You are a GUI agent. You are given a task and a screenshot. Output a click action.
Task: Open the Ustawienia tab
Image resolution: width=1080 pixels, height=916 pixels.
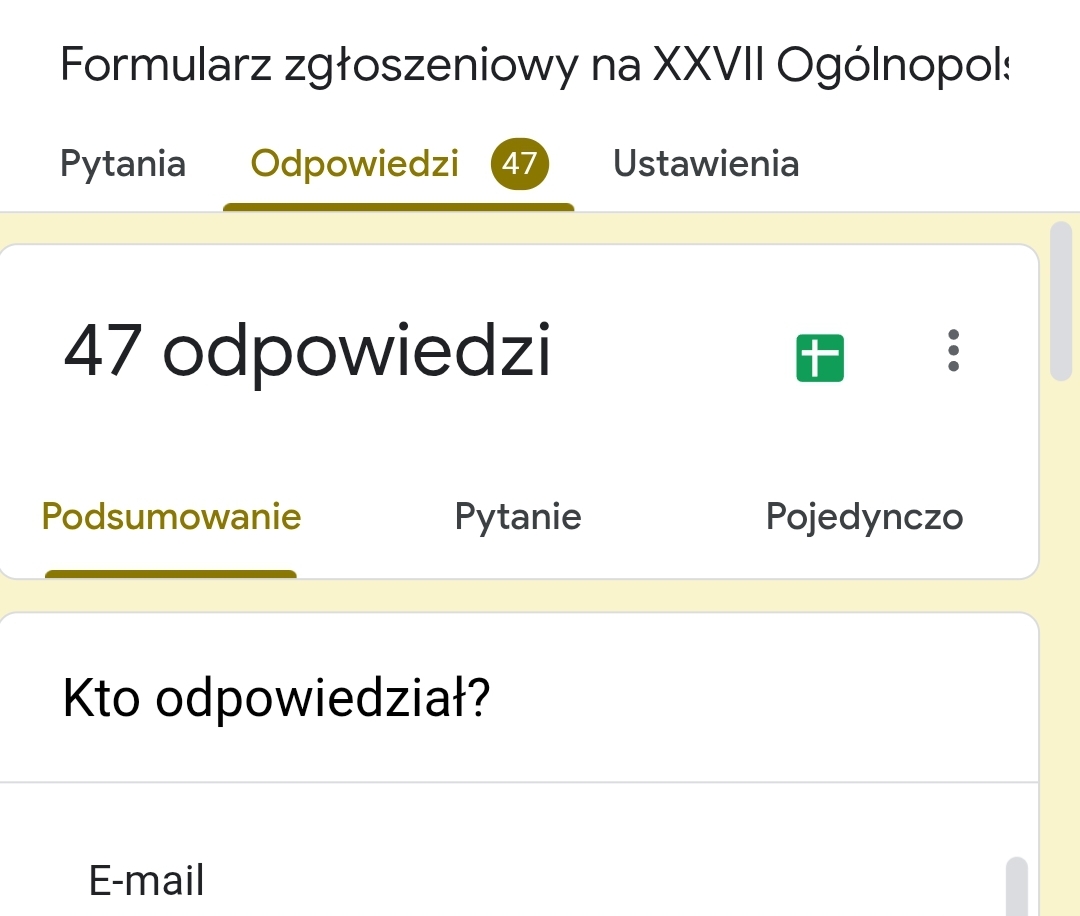pos(706,163)
